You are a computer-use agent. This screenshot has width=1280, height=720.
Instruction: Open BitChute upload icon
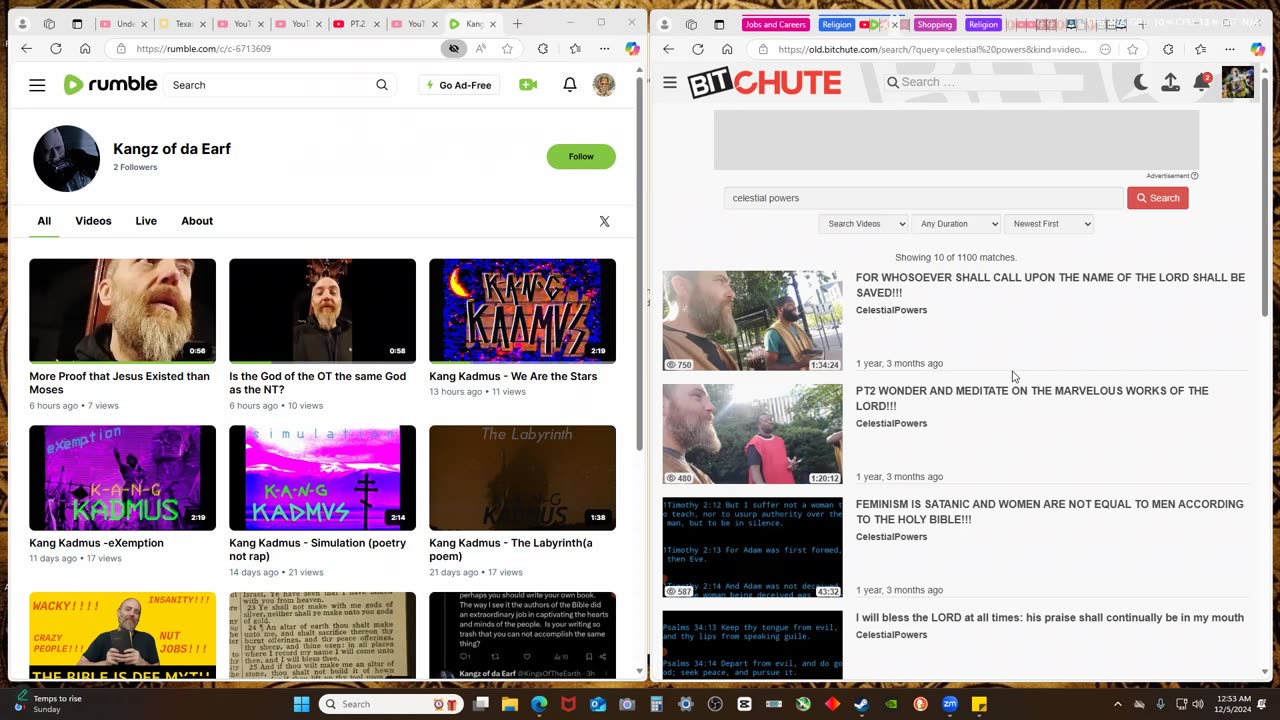[x=1170, y=83]
